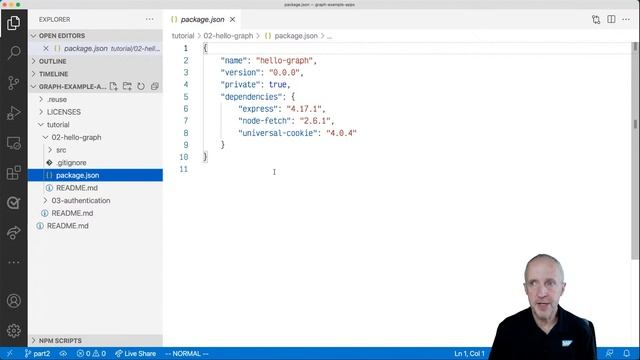Expand the LICENSES folder
The width and height of the screenshot is (640, 360).
96,112
